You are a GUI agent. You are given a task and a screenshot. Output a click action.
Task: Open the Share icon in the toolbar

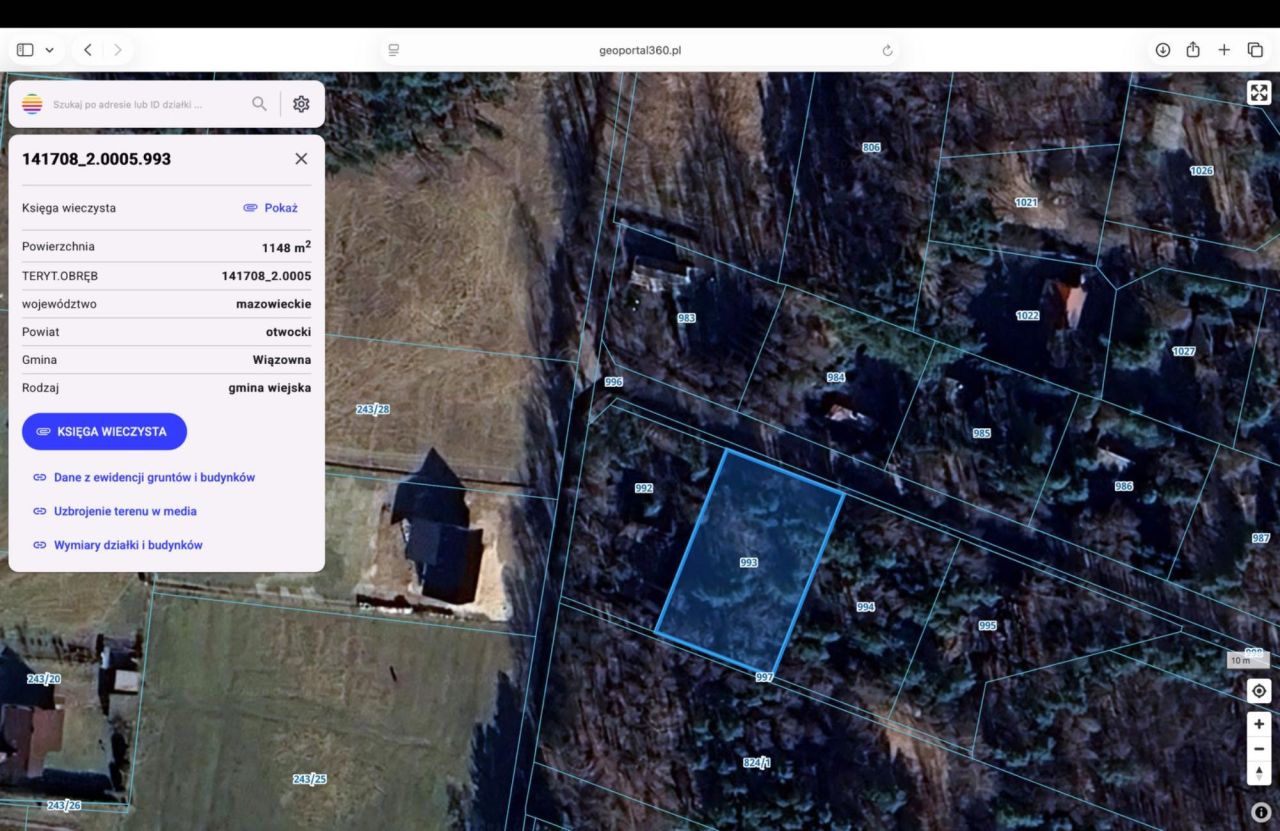click(1193, 50)
